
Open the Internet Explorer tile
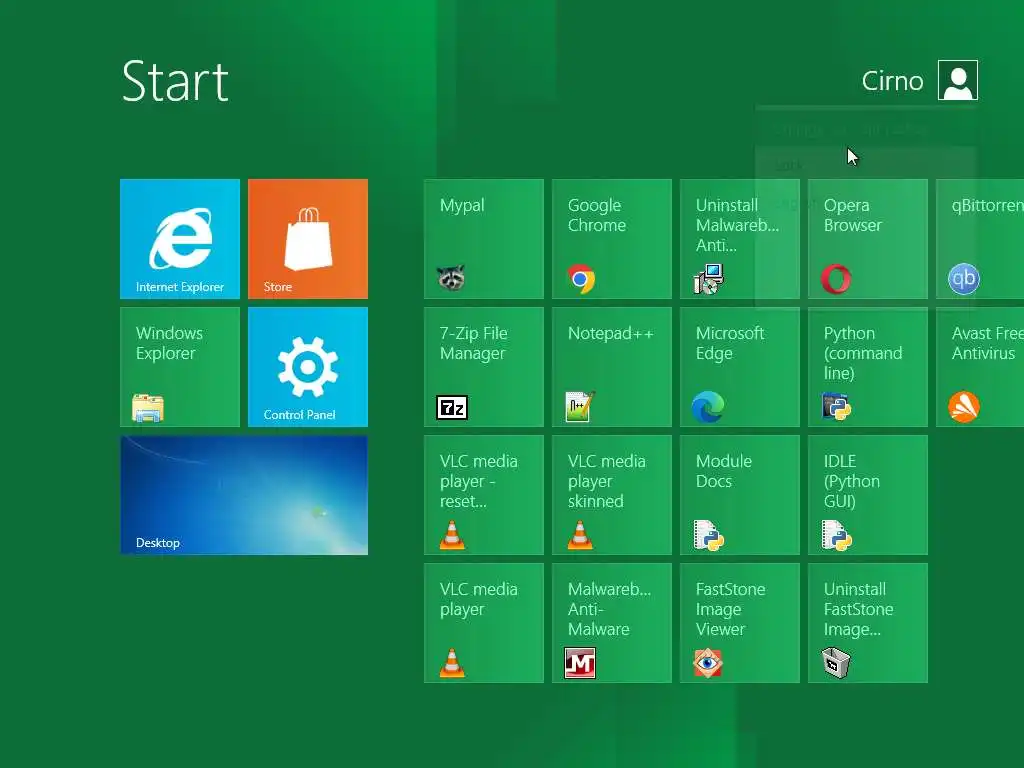tap(180, 239)
